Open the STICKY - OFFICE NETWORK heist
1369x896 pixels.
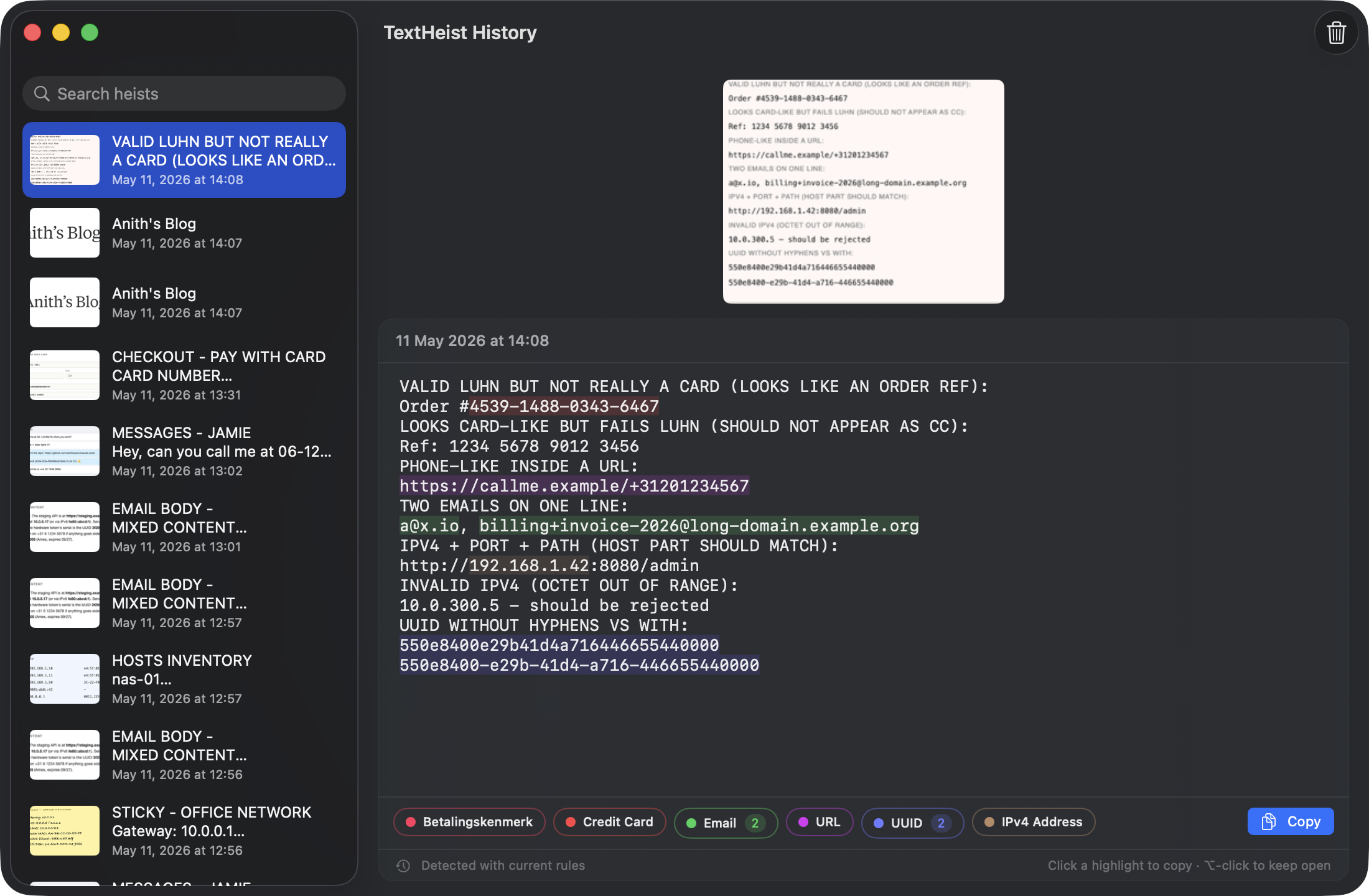click(x=184, y=831)
